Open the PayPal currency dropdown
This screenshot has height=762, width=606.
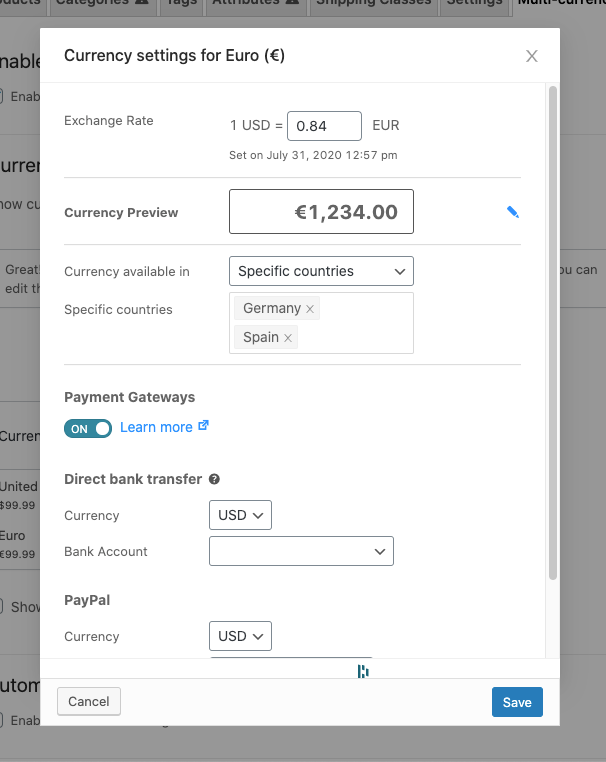click(x=240, y=636)
